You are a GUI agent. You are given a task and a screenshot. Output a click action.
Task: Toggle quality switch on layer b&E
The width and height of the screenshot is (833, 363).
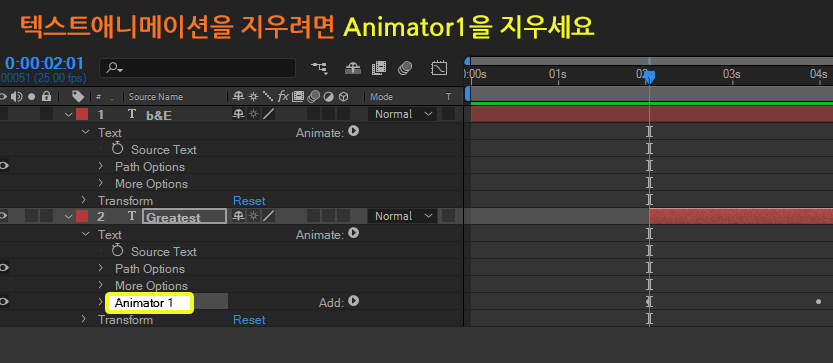269,114
